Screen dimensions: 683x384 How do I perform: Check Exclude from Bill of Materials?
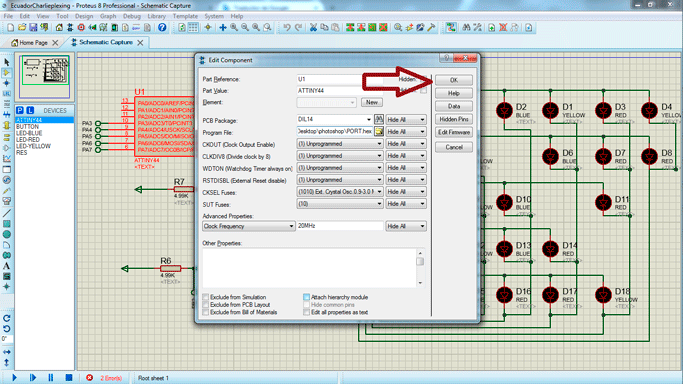pyautogui.click(x=206, y=312)
